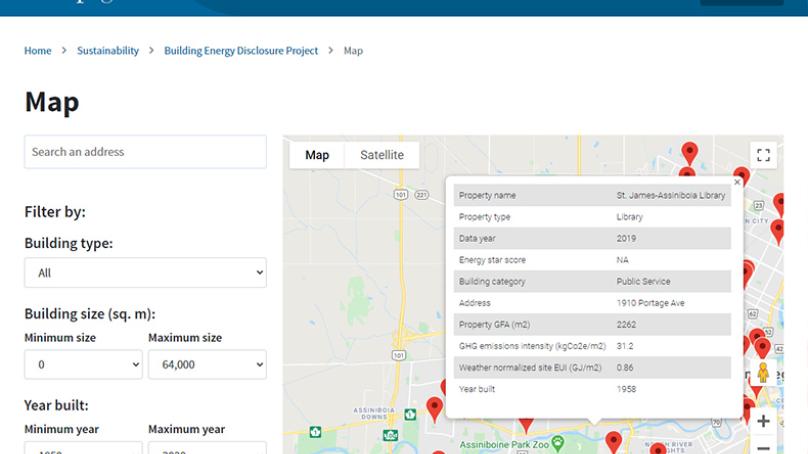808x454 pixels.
Task: Toggle fullscreen map view
Action: point(764,155)
